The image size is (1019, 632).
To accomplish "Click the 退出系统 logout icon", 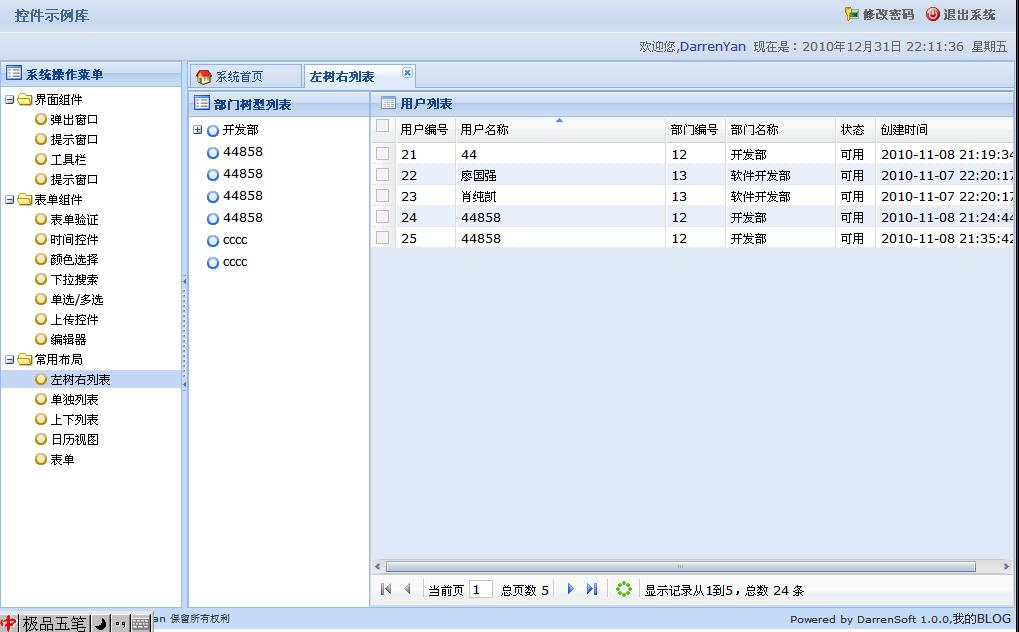I will click(x=932, y=14).
